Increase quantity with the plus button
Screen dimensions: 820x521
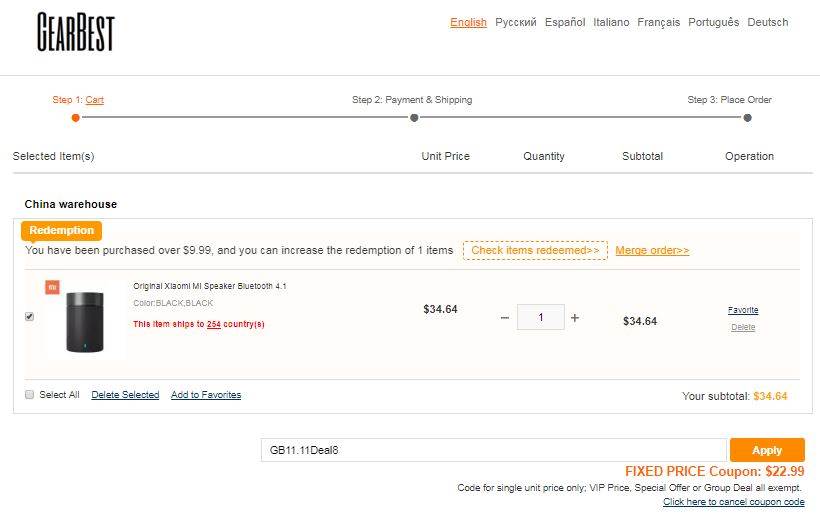click(575, 318)
